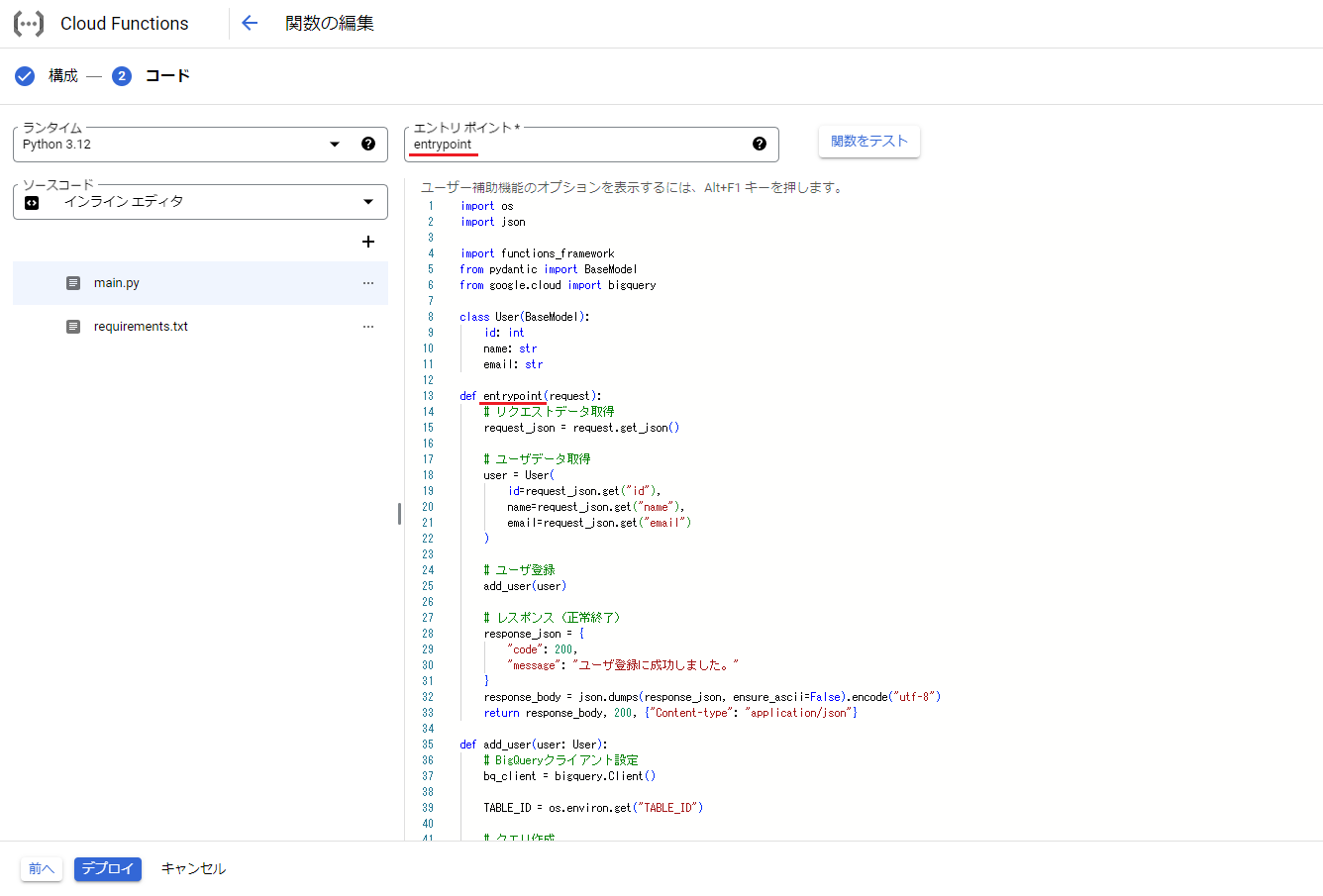Click line number 13 in the gutter
Image resolution: width=1323 pixels, height=896 pixels.
[x=428, y=396]
